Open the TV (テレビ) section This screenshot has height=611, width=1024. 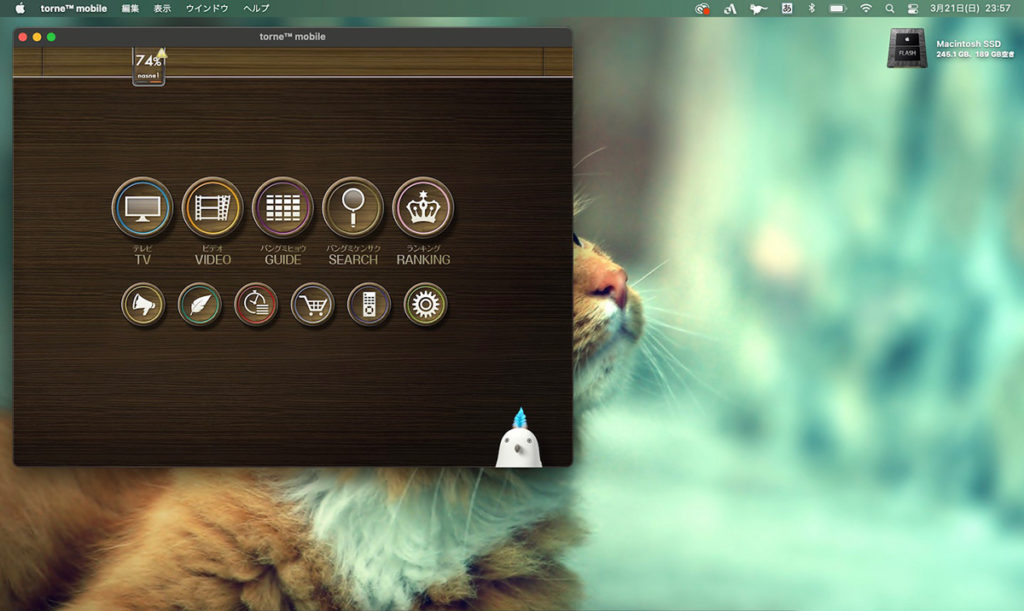click(142, 208)
